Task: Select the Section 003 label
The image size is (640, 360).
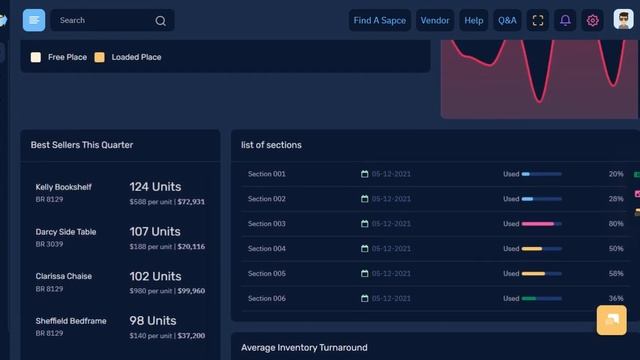Action: coord(267,224)
